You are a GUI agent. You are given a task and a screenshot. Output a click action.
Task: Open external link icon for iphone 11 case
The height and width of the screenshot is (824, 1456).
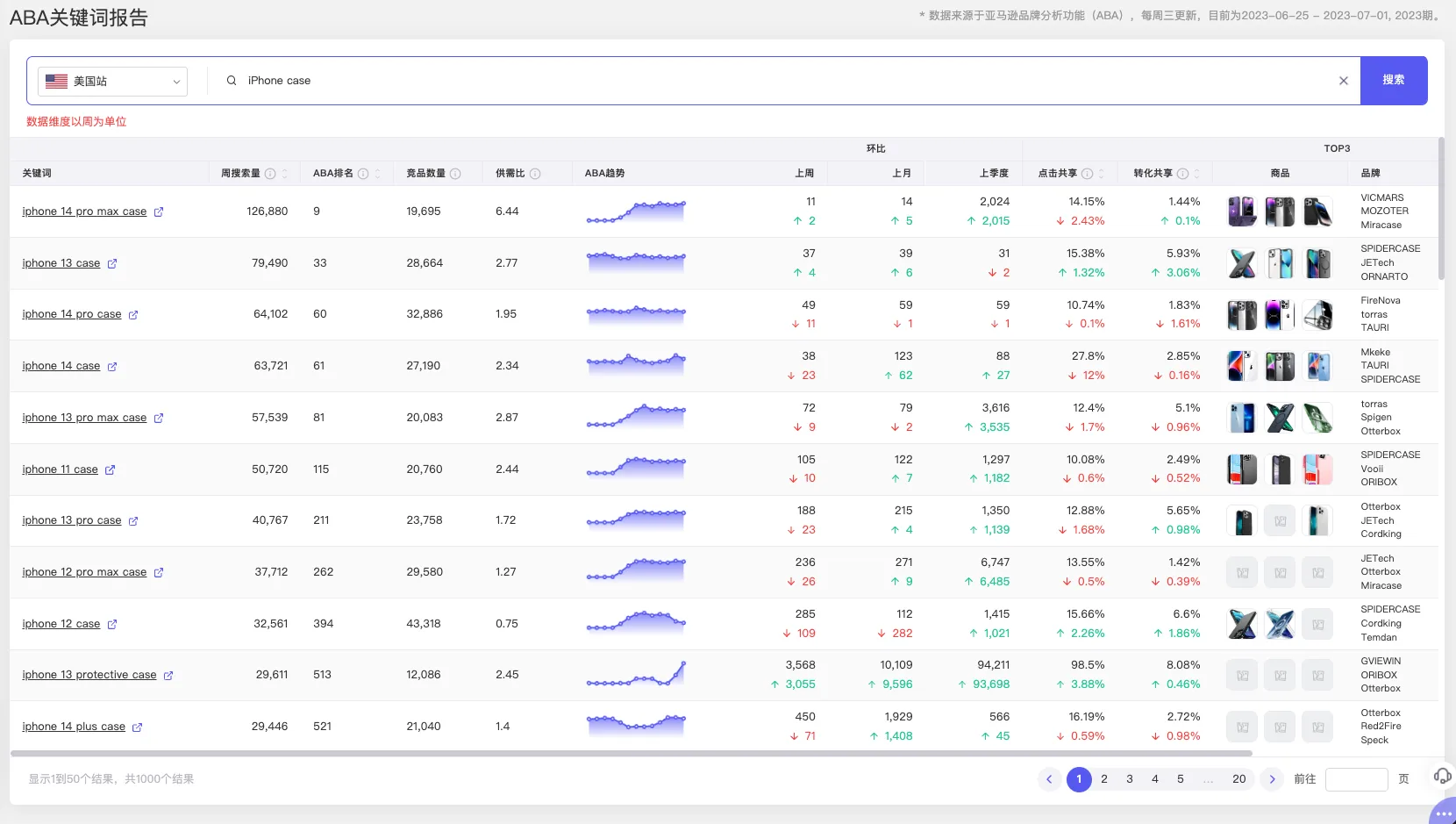tap(111, 469)
